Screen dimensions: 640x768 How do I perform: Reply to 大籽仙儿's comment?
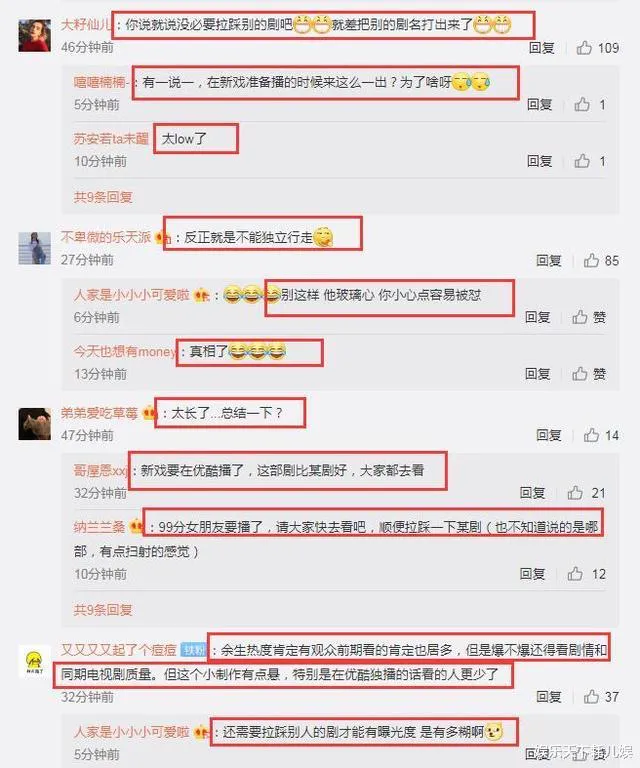[x=542, y=48]
